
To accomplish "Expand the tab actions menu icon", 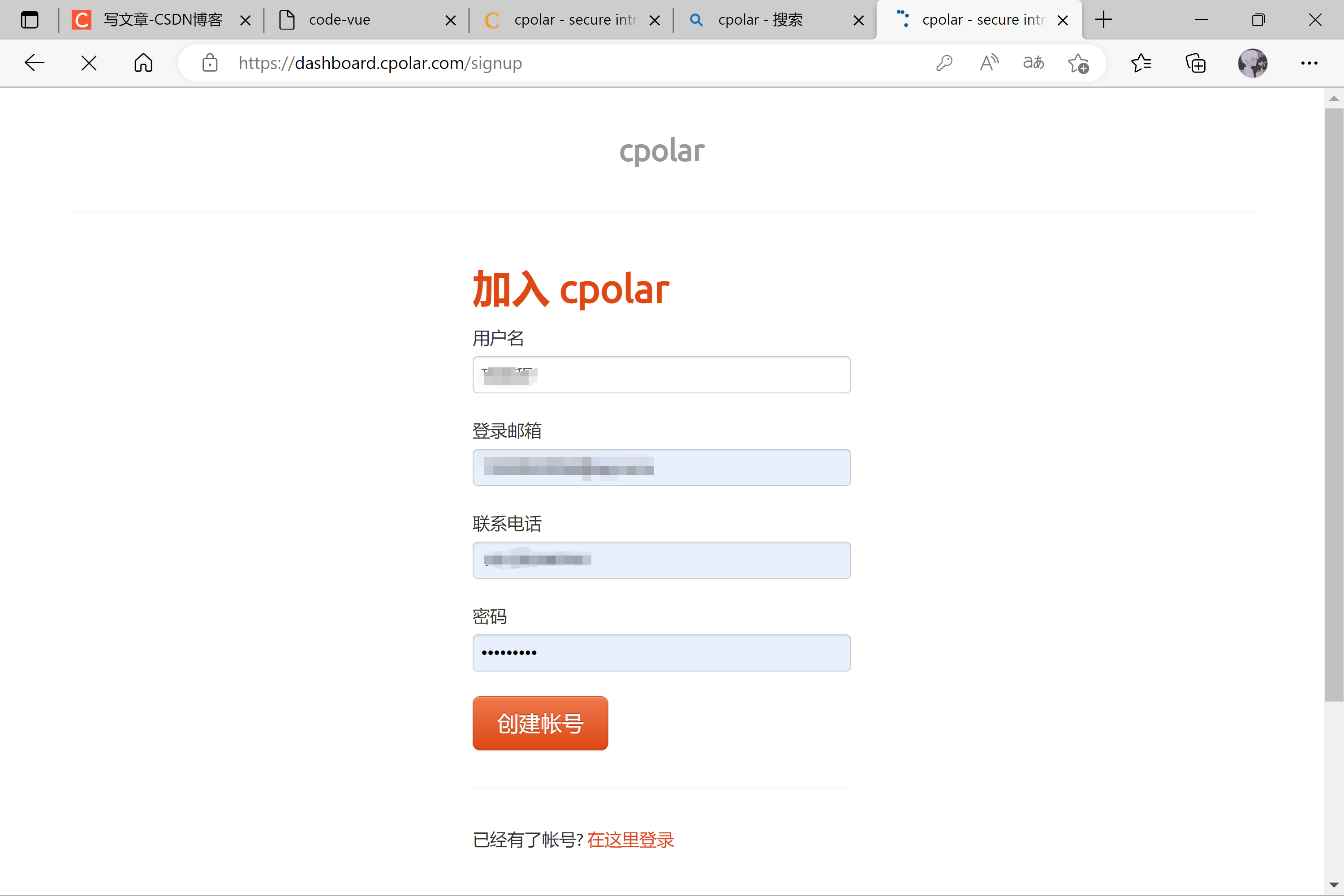I will pos(30,19).
